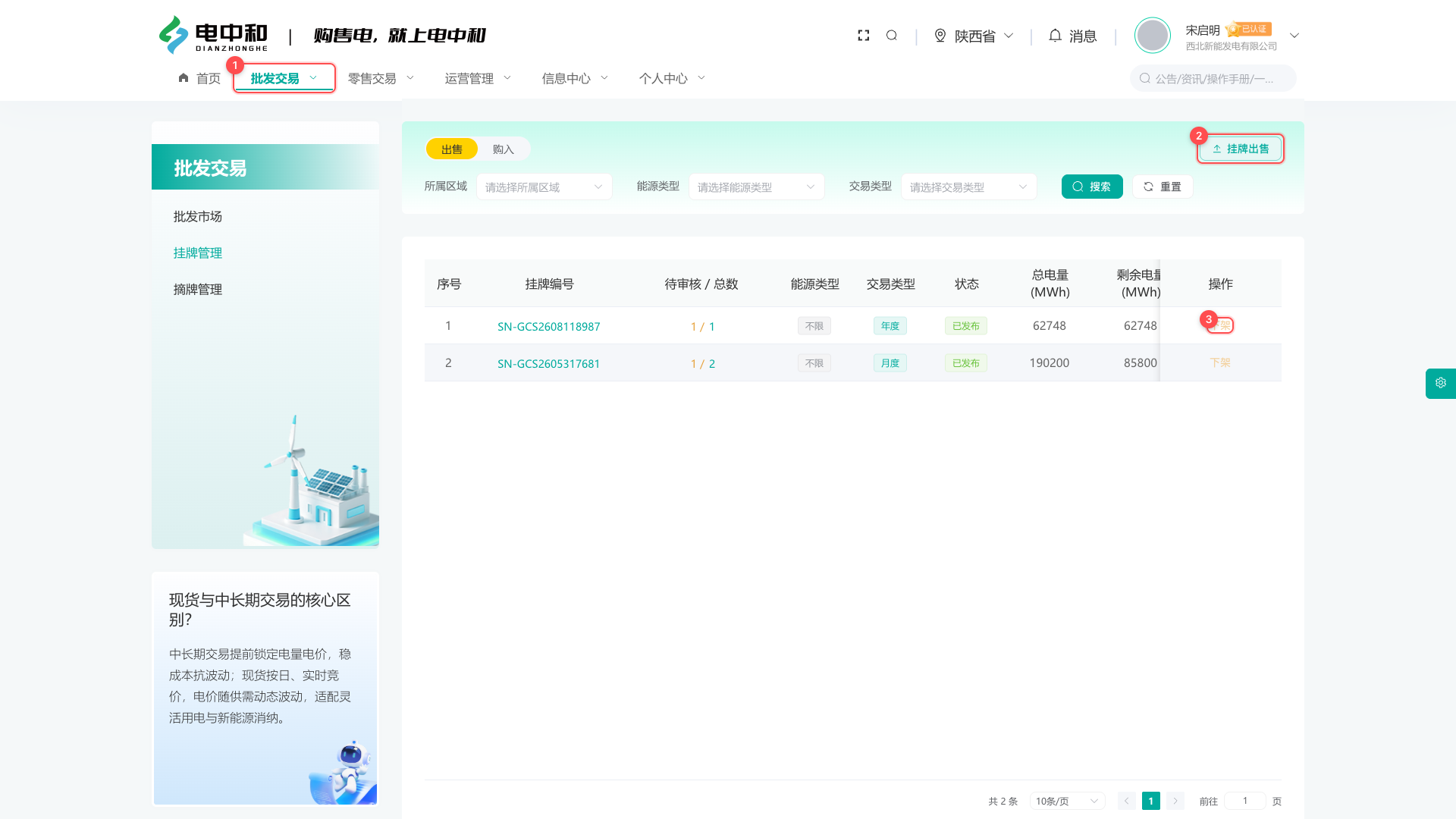Switch to the 购入 toggle option
Screen dimensions: 1456x819
pyautogui.click(x=504, y=149)
